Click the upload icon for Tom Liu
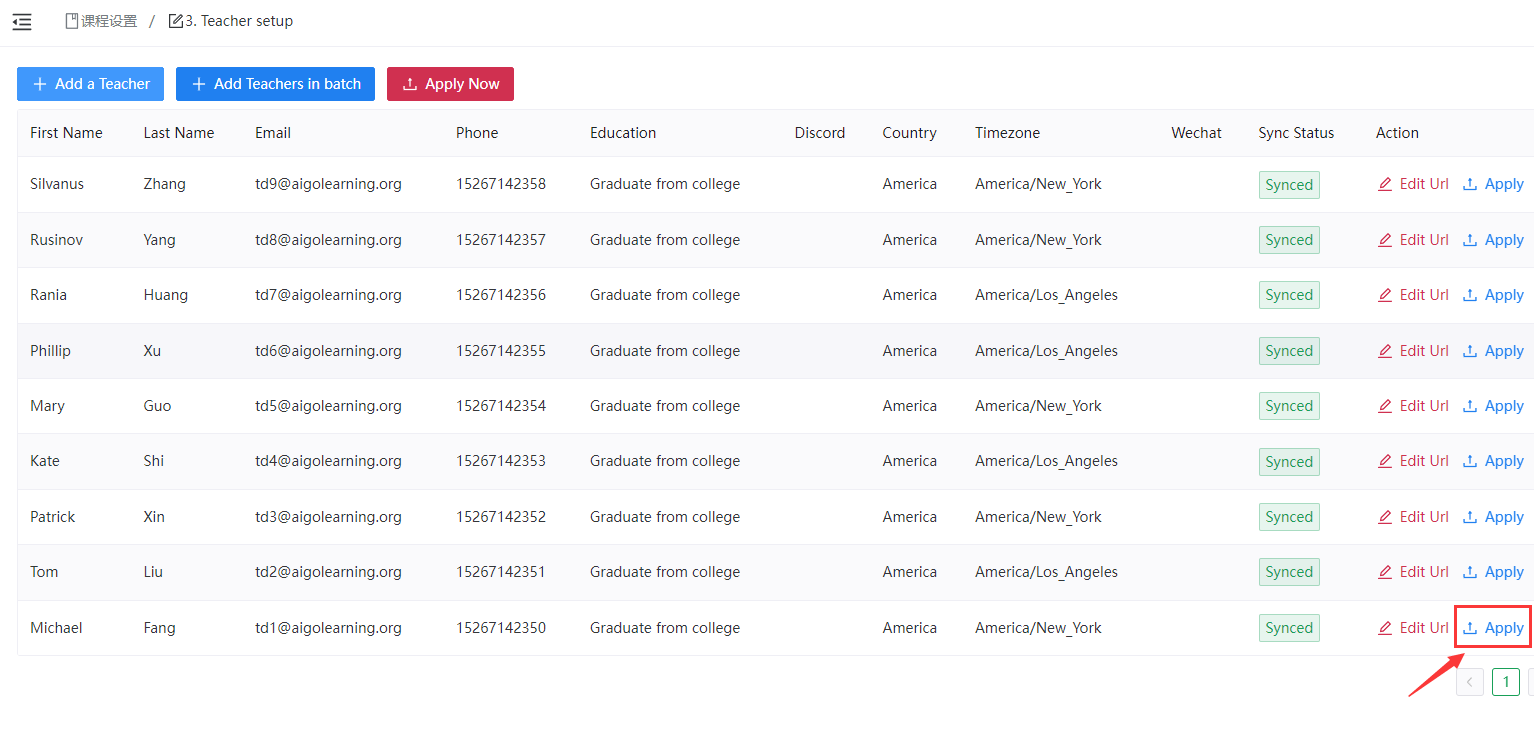The image size is (1534, 733). tap(1470, 572)
